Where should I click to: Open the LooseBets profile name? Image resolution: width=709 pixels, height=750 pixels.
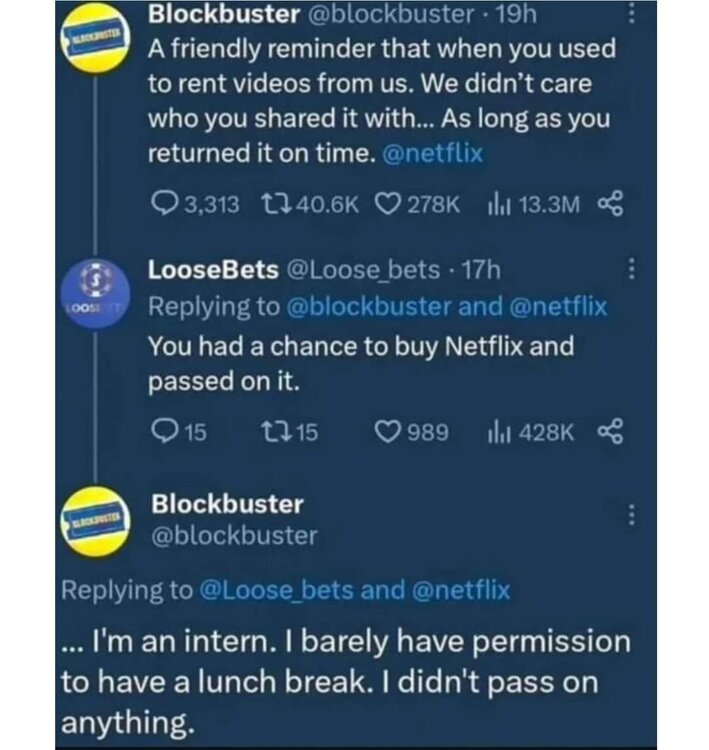coord(213,269)
